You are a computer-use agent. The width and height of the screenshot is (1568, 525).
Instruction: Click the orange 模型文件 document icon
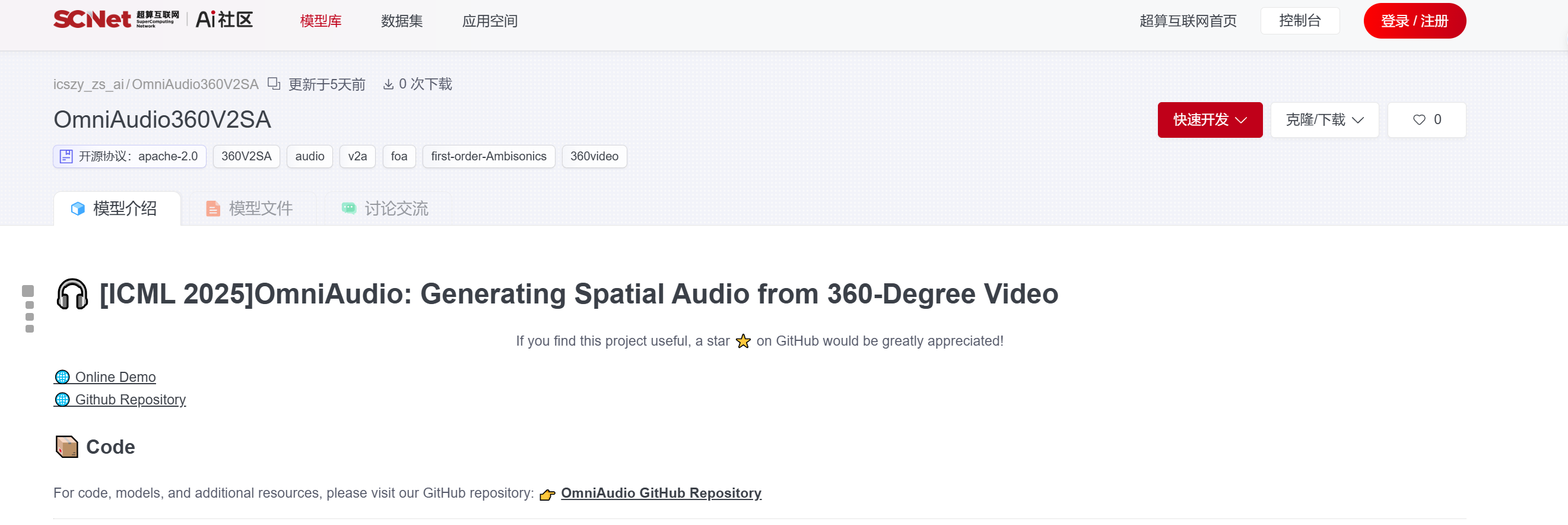click(x=213, y=209)
